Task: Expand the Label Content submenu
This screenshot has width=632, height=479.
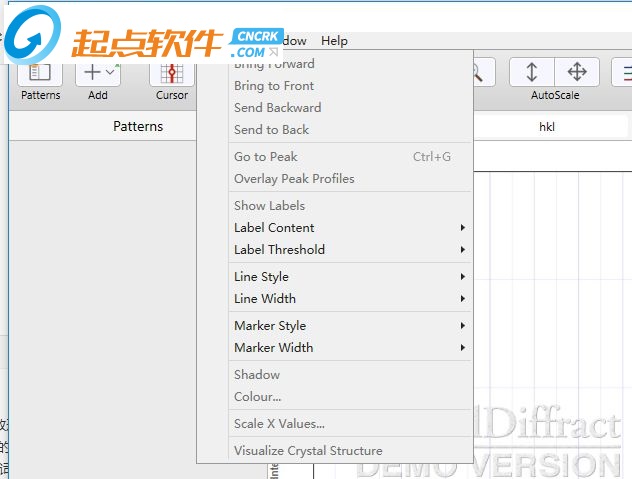Action: pos(350,227)
